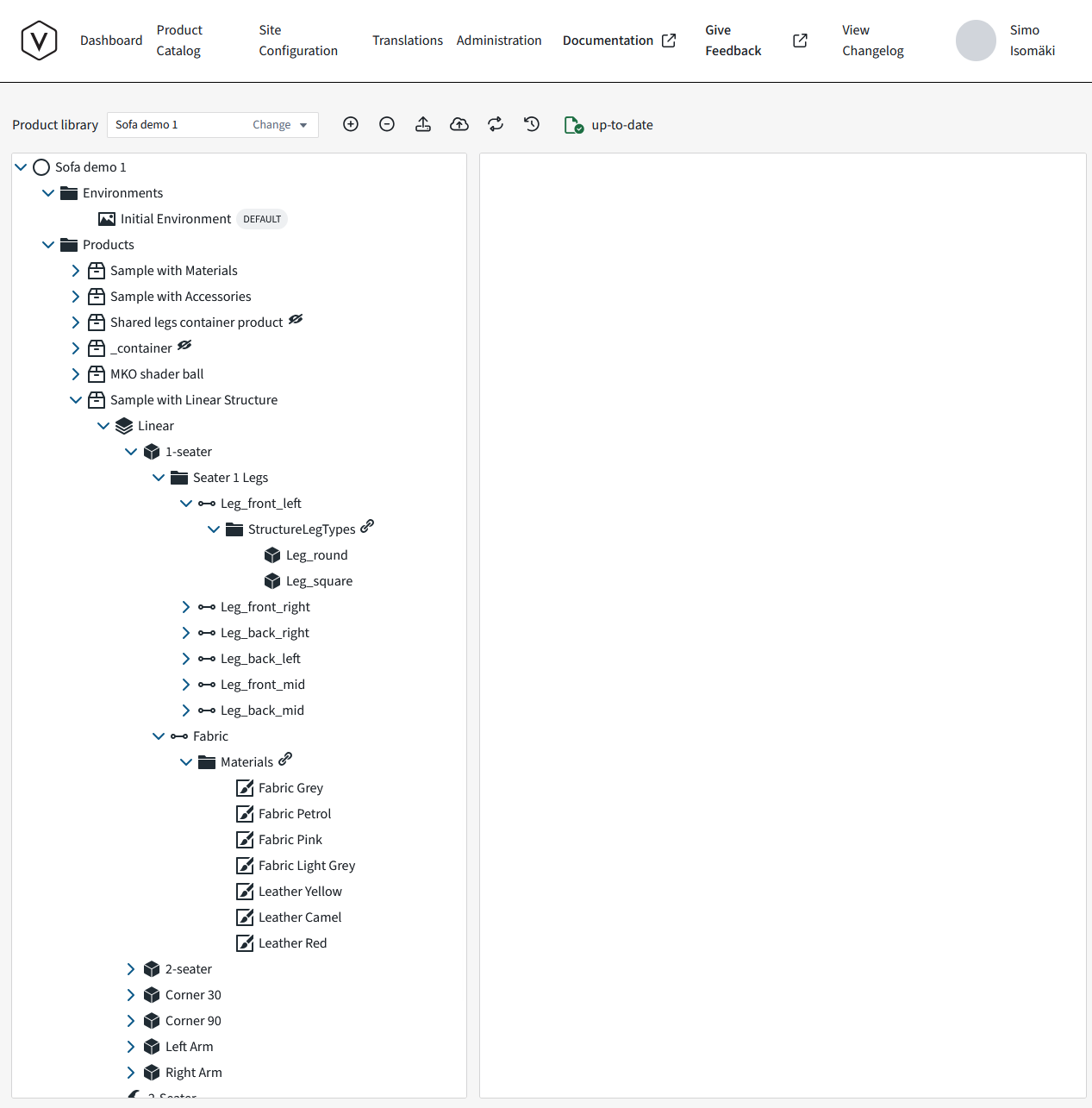Click the hexagon V logo

[x=39, y=41]
